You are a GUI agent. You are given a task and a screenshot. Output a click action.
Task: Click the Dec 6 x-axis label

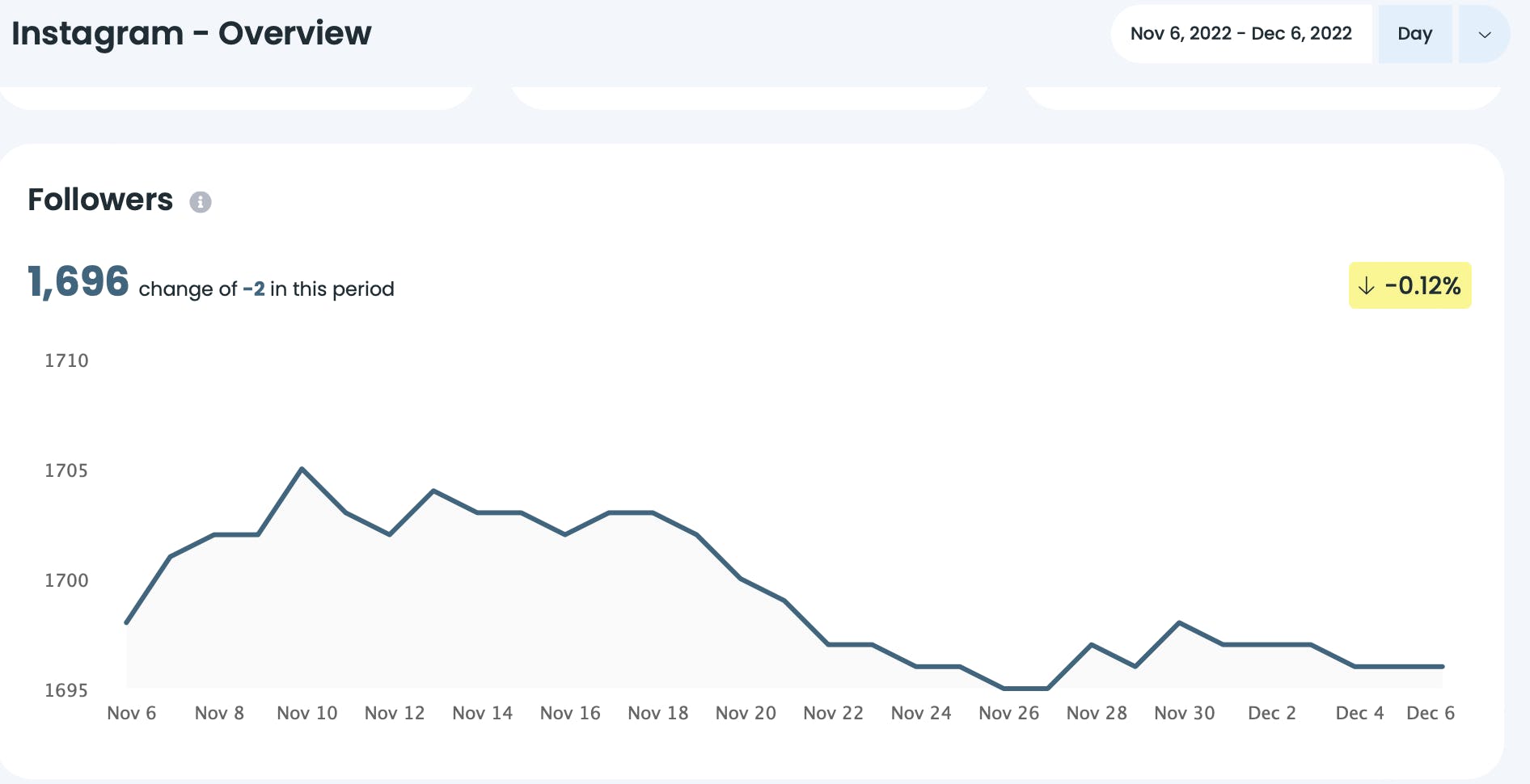tap(1431, 713)
